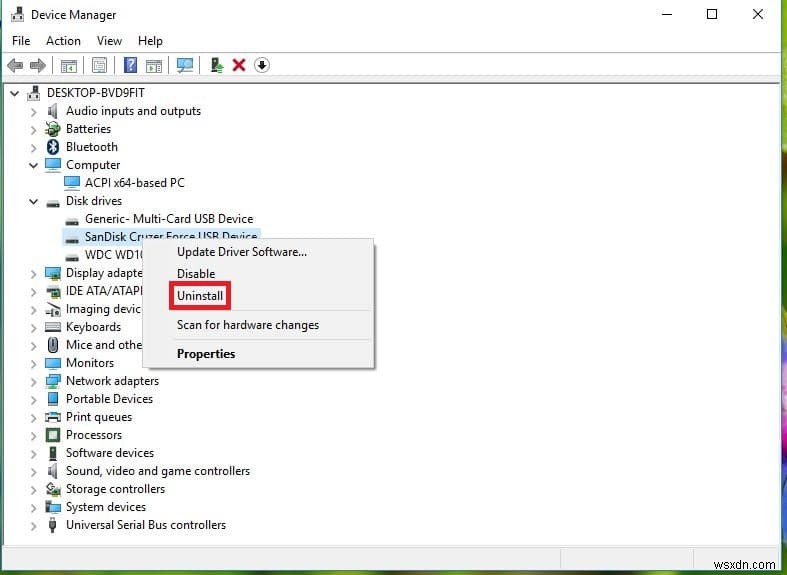
Task: Select the Storage controllers label
Action: pos(115,489)
